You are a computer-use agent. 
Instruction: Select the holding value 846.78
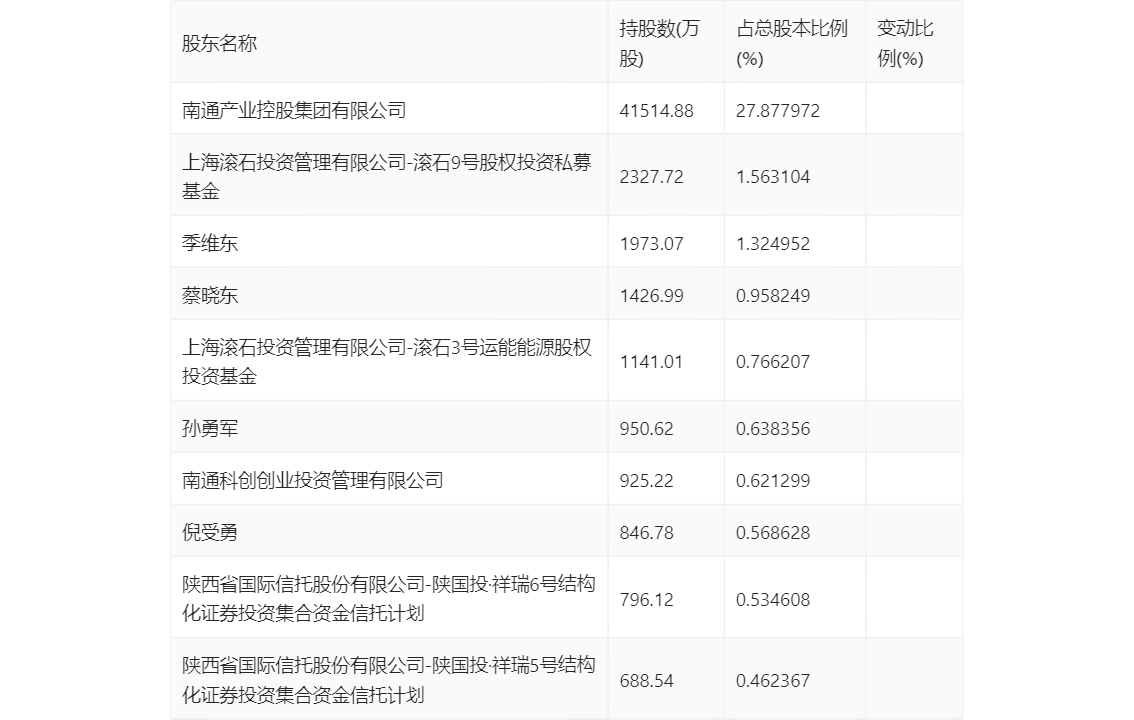pos(646,533)
